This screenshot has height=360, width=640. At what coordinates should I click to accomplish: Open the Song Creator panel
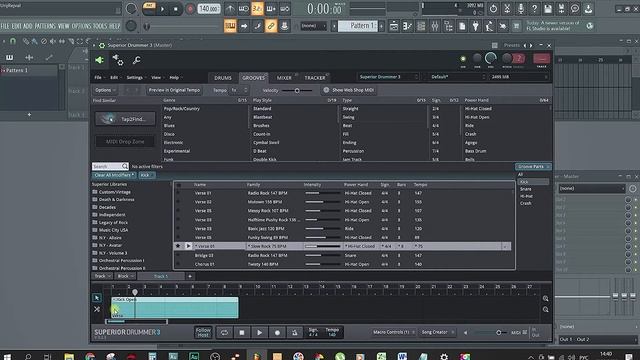[x=438, y=332]
